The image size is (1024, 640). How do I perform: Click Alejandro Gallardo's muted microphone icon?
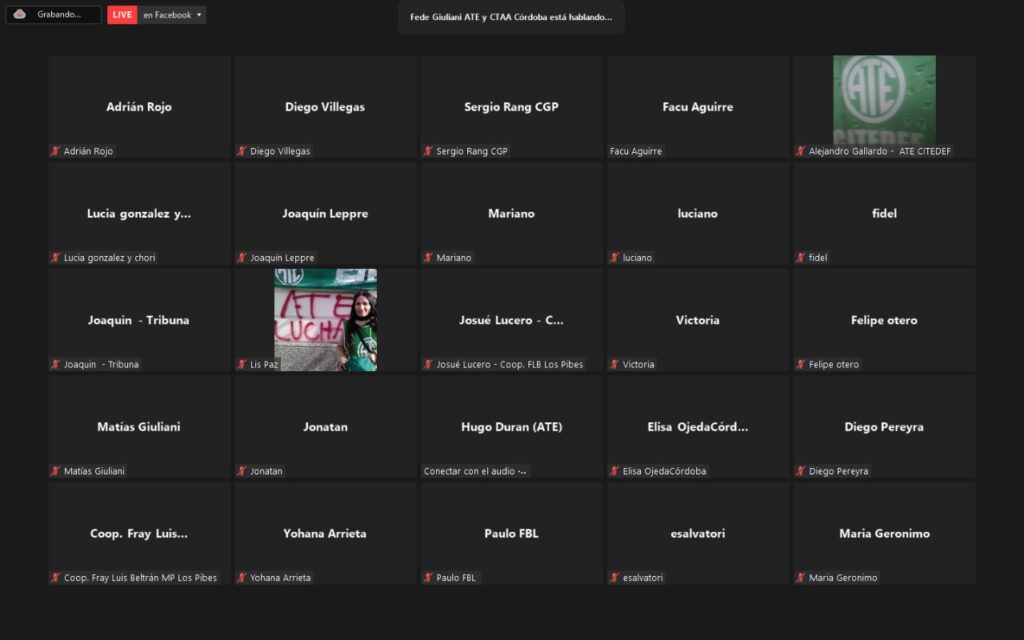click(801, 151)
